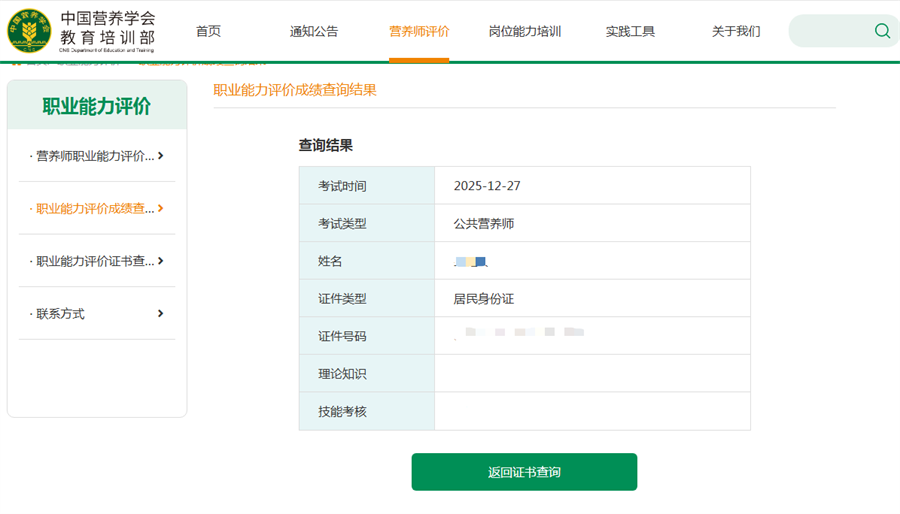Open 职业能力评价证书查 sidebar link
The image size is (900, 514).
[x=95, y=261]
